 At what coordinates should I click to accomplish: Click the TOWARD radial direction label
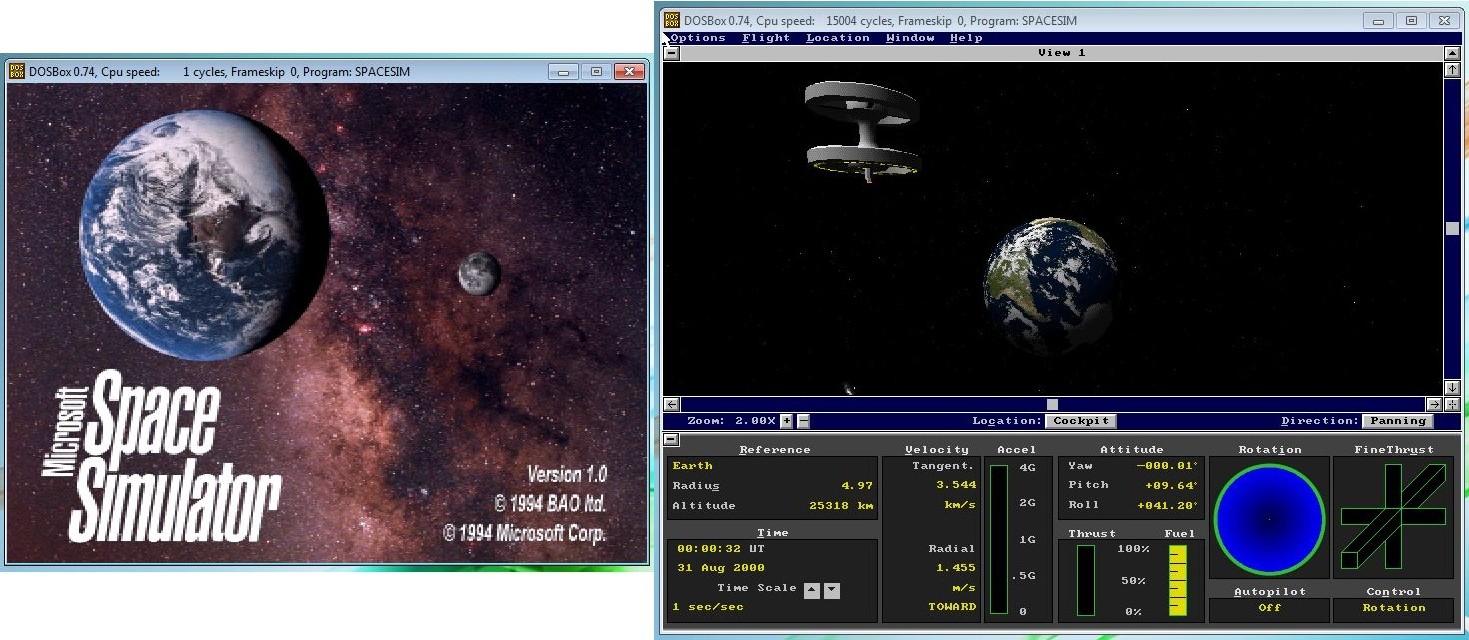[952, 607]
